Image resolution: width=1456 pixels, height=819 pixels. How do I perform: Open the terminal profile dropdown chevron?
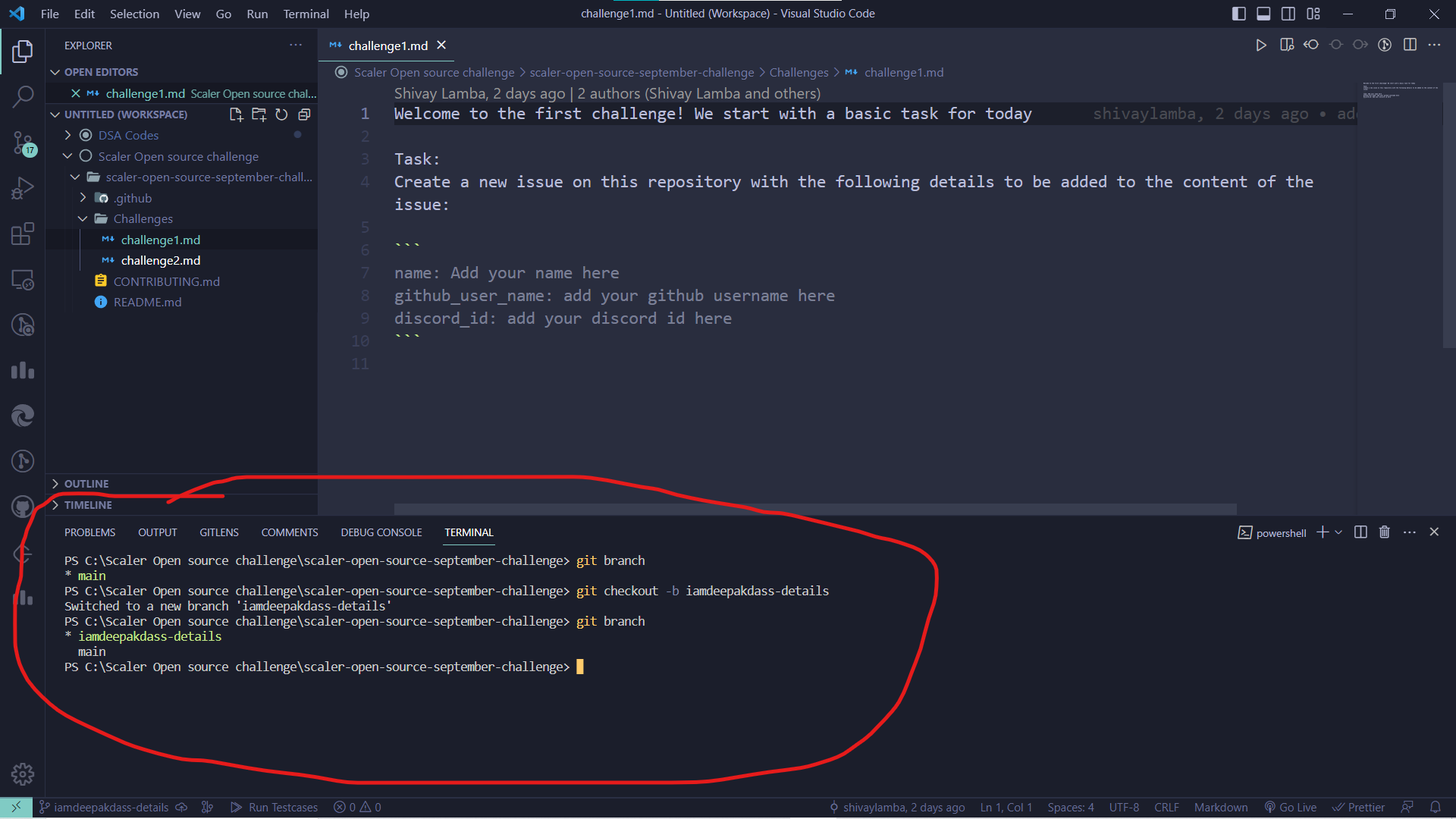[1339, 532]
